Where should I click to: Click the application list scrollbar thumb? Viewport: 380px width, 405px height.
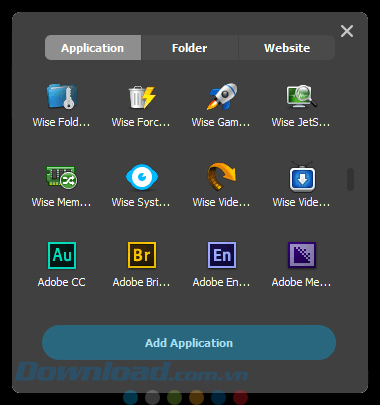(350, 179)
